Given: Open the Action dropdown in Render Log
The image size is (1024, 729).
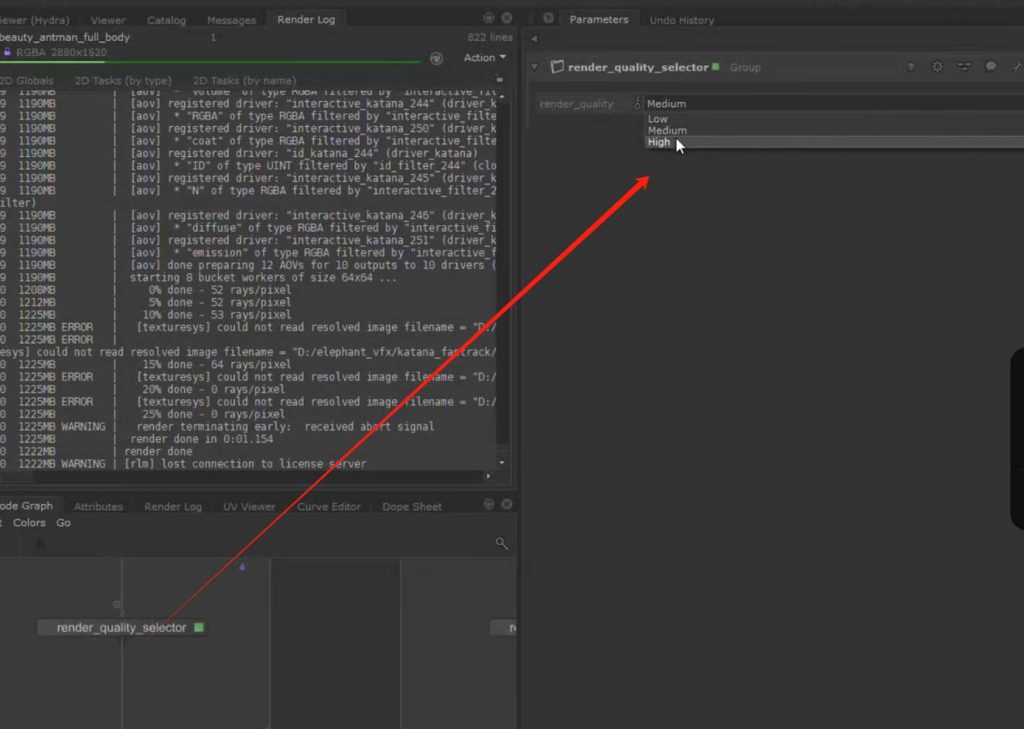Looking at the screenshot, I should point(484,58).
